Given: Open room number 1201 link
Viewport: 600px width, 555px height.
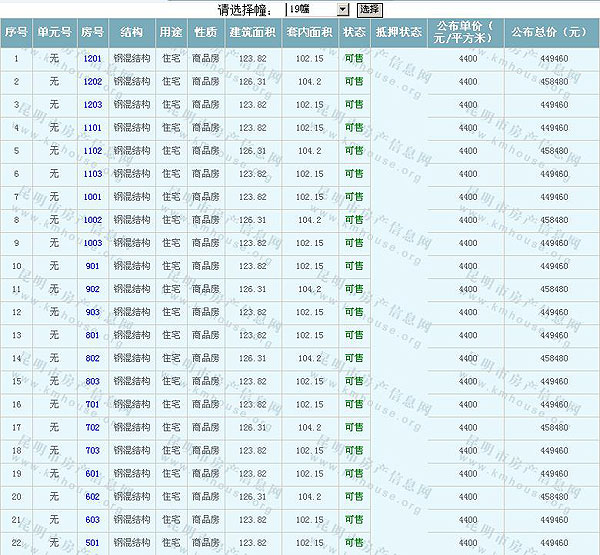Looking at the screenshot, I should point(92,59).
